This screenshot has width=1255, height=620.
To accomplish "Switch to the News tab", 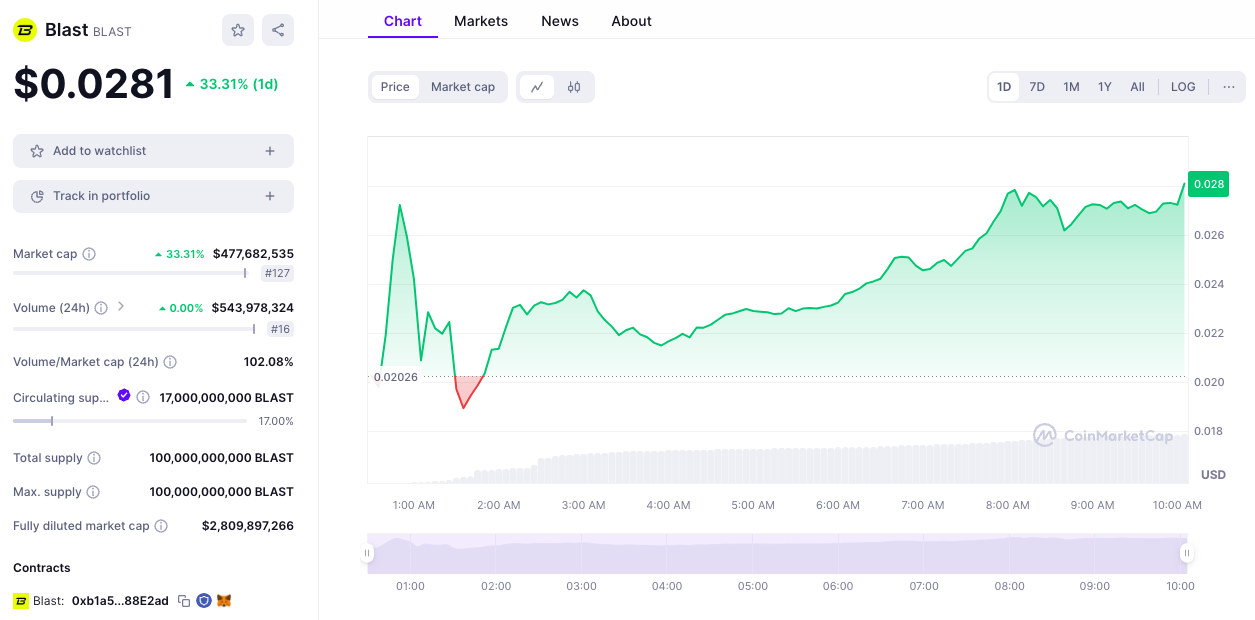I will pyautogui.click(x=560, y=21).
